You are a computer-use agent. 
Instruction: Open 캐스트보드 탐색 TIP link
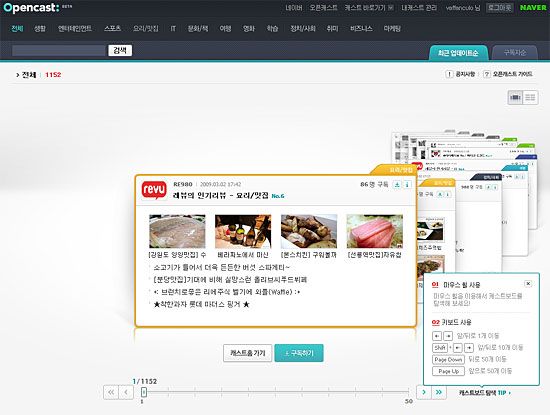click(x=485, y=393)
